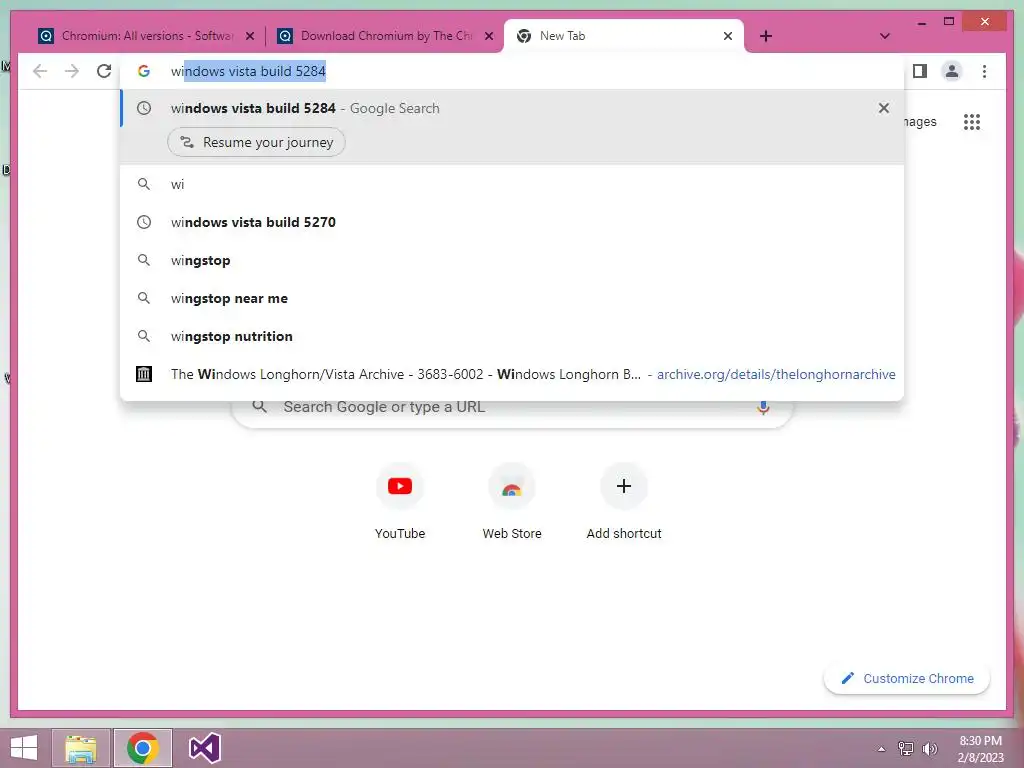Show hidden tray icons arrow

click(x=882, y=749)
